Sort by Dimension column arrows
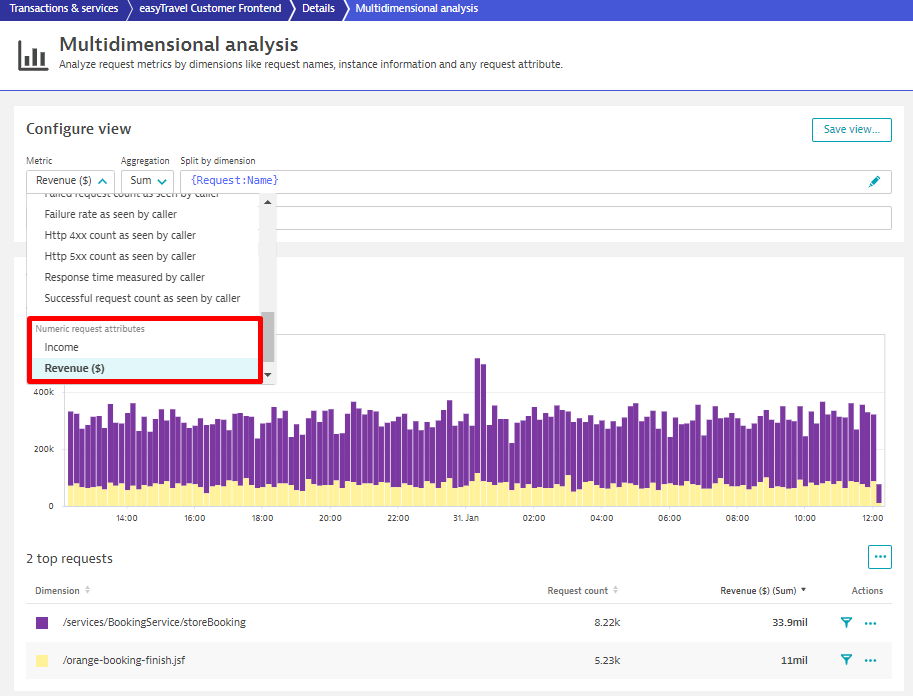Viewport: 913px width, 696px height. 87,590
